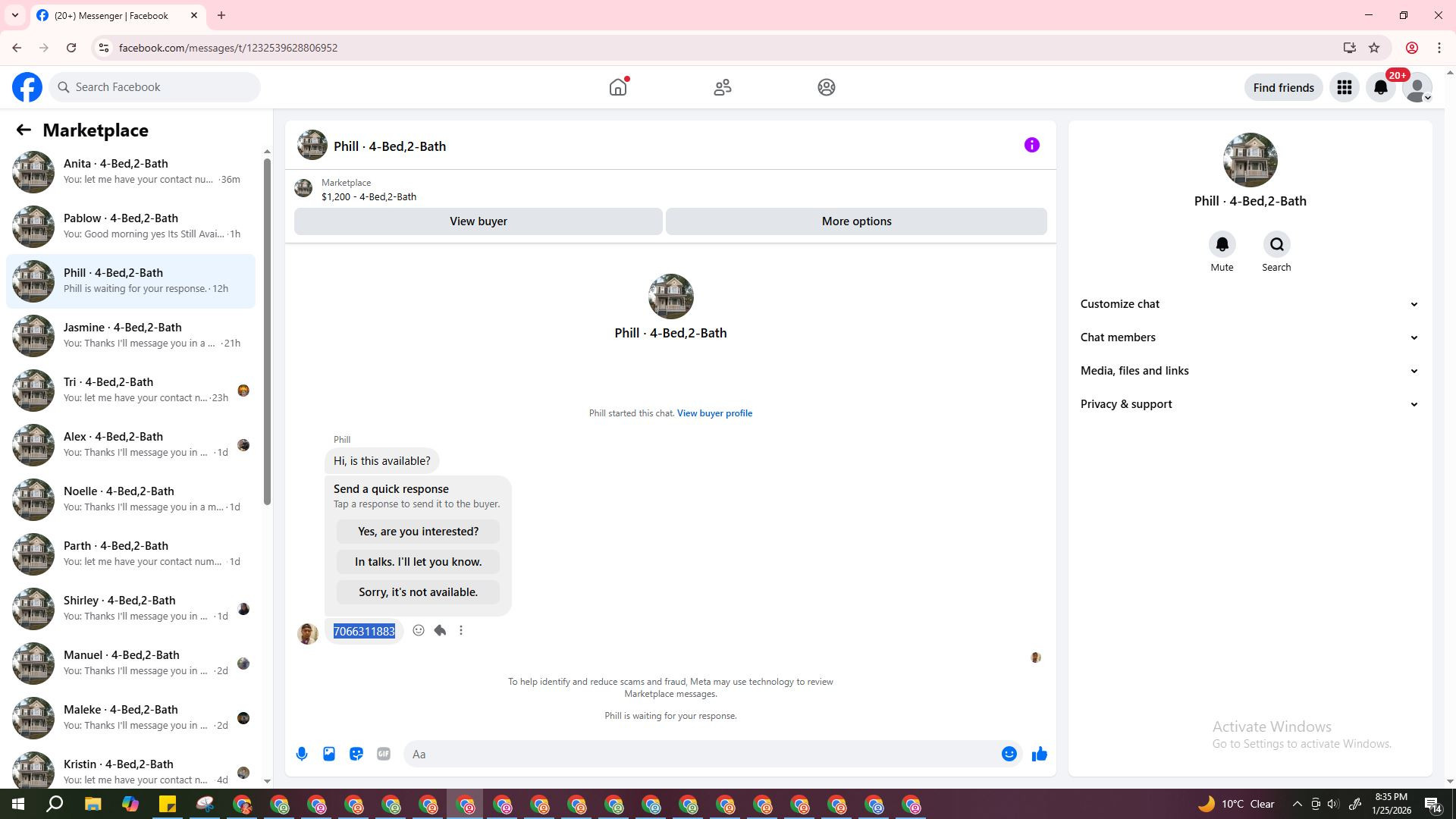Image resolution: width=1456 pixels, height=819 pixels.
Task: Open the Chrome menu (three dots)
Action: (1439, 48)
